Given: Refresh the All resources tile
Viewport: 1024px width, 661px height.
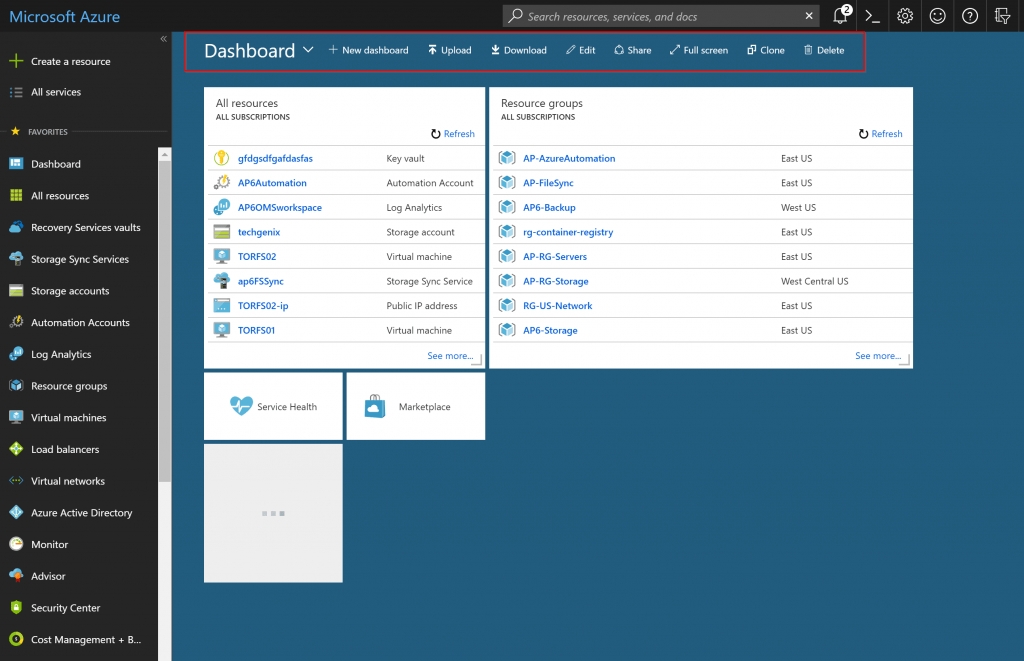Looking at the screenshot, I should pyautogui.click(x=453, y=133).
